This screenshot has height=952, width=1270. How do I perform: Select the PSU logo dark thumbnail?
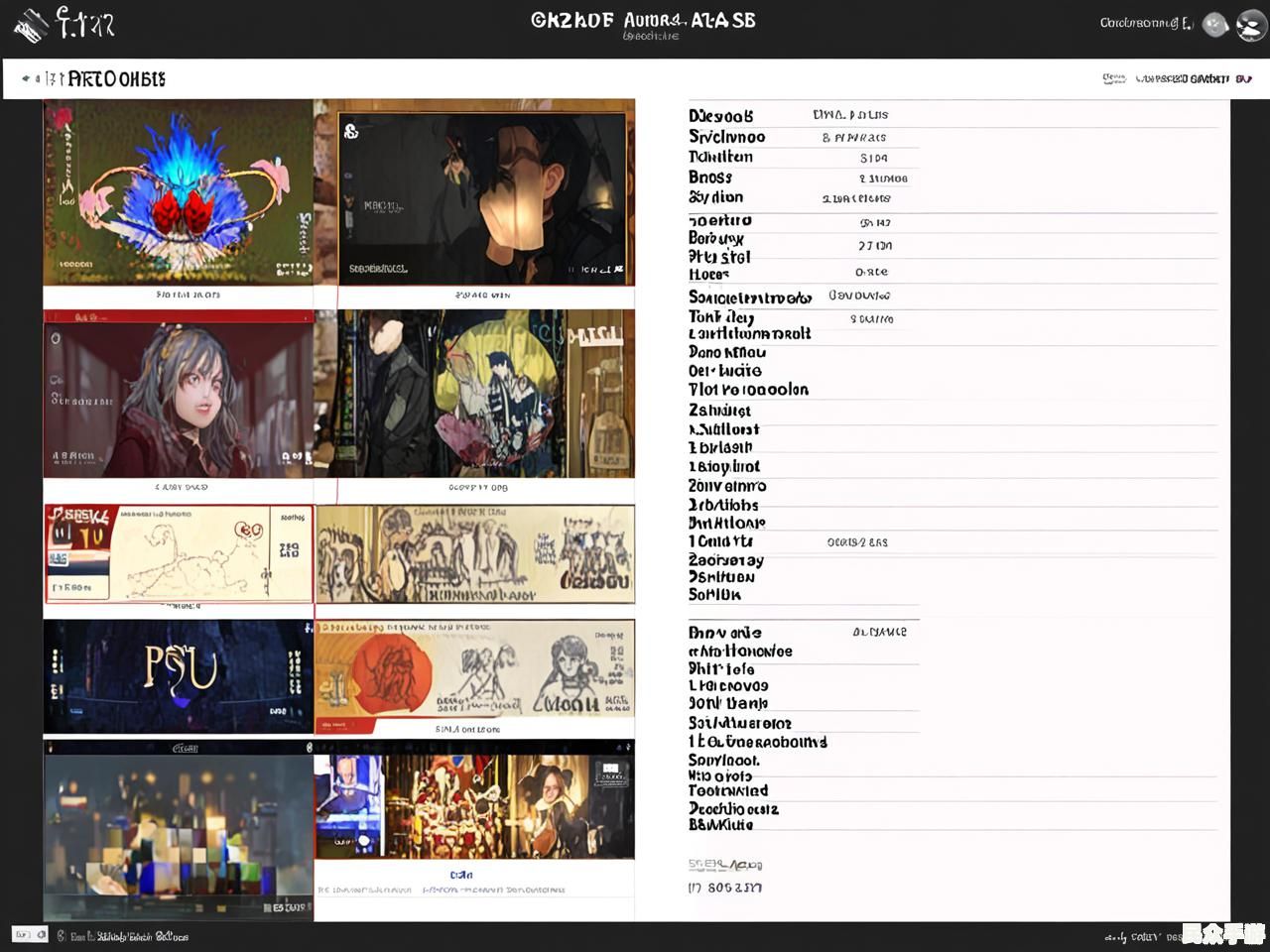(x=179, y=676)
